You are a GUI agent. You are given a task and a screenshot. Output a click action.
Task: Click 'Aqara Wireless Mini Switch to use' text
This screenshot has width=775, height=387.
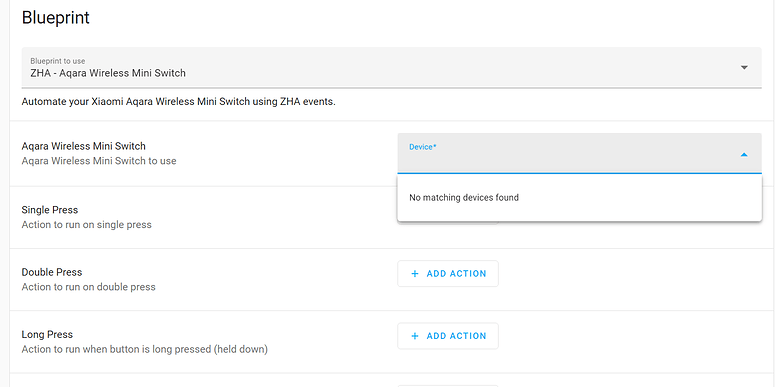(x=99, y=161)
